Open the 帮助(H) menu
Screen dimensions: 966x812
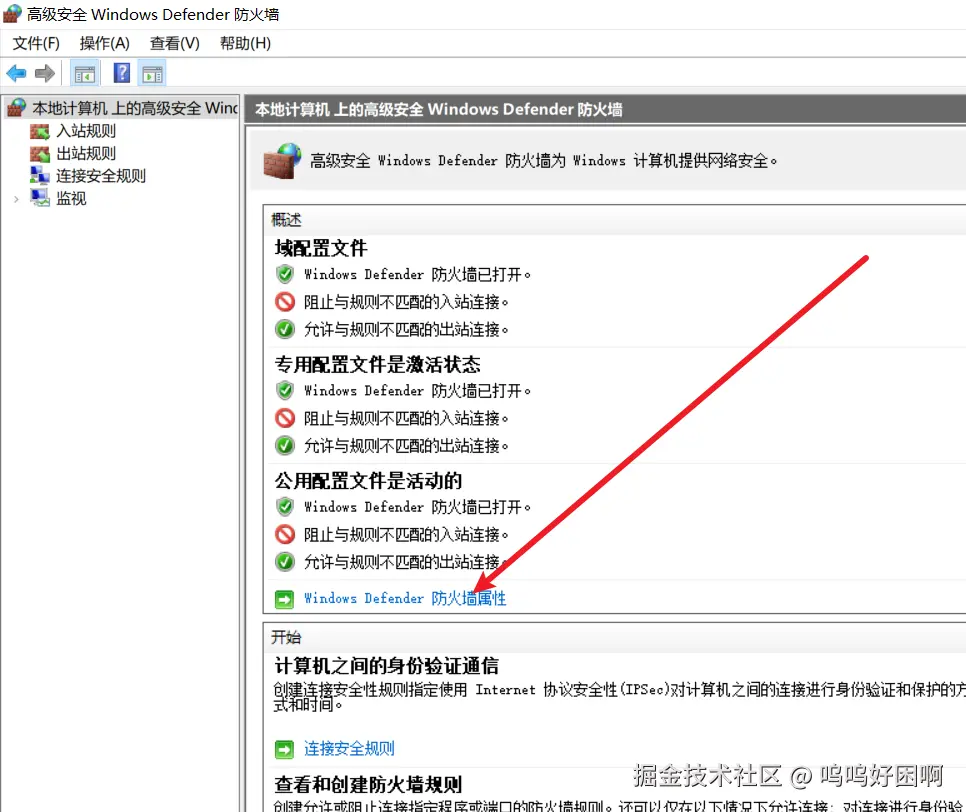tap(245, 43)
